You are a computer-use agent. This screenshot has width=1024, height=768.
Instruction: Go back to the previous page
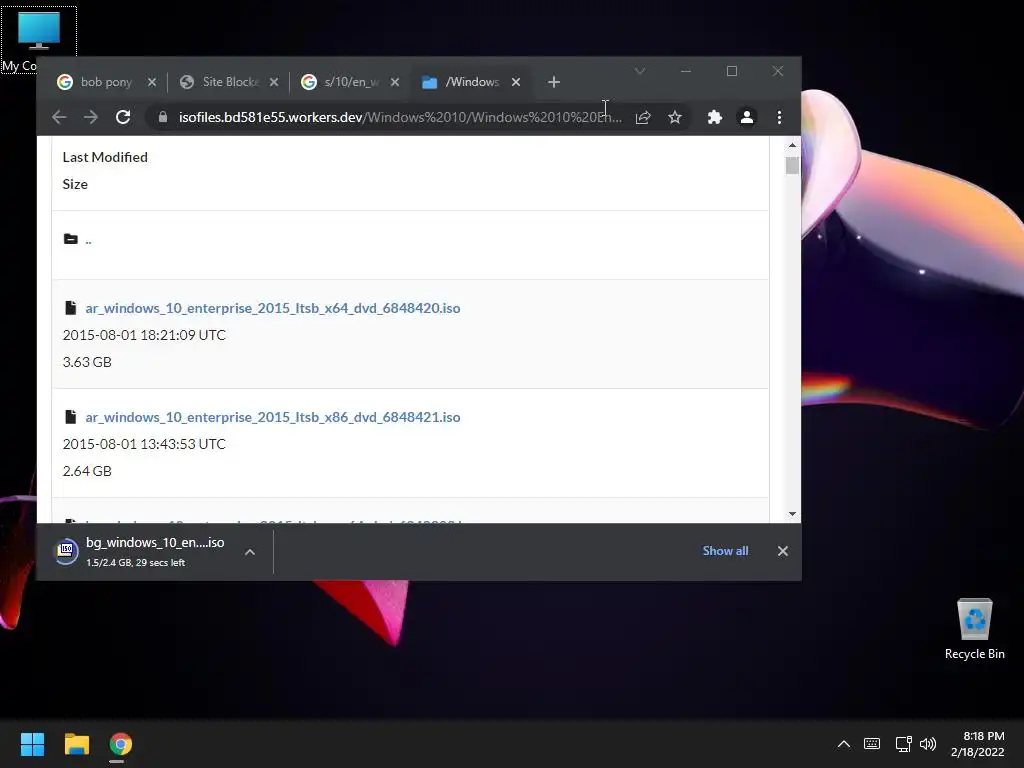point(59,117)
